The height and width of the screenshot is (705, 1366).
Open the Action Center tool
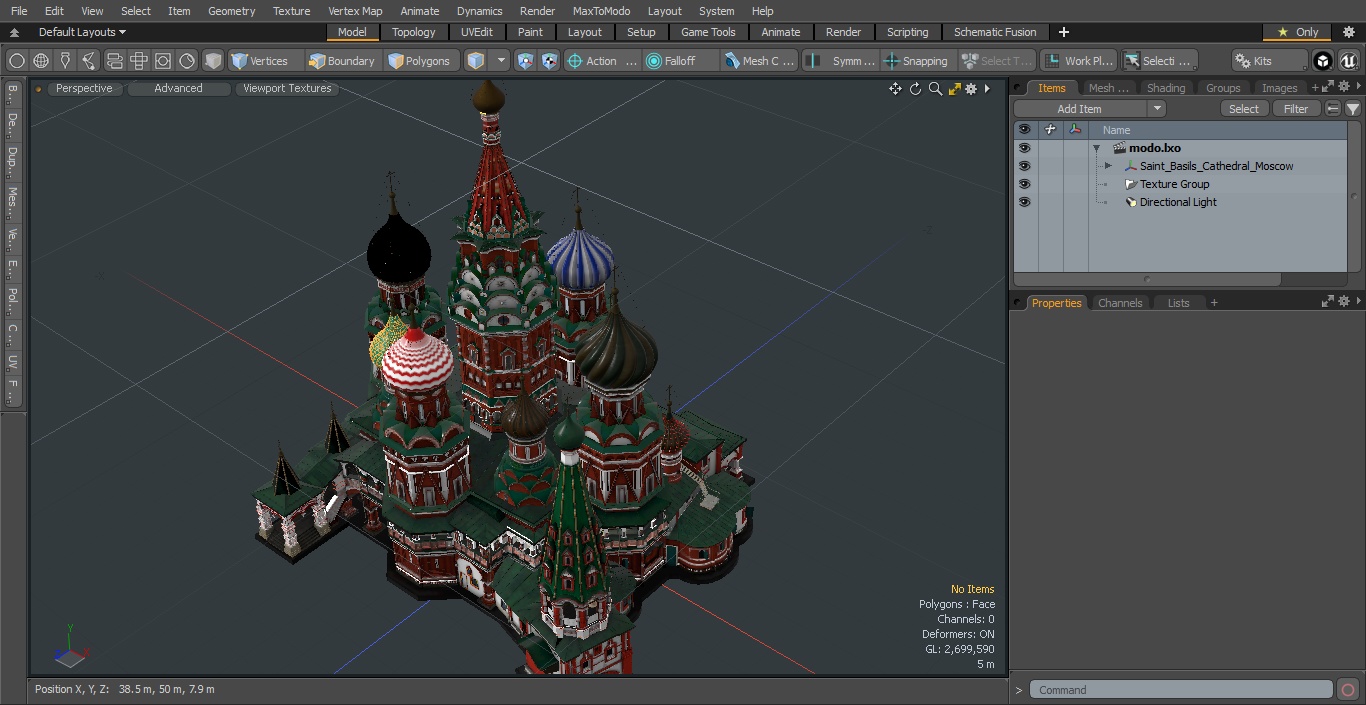pos(602,61)
